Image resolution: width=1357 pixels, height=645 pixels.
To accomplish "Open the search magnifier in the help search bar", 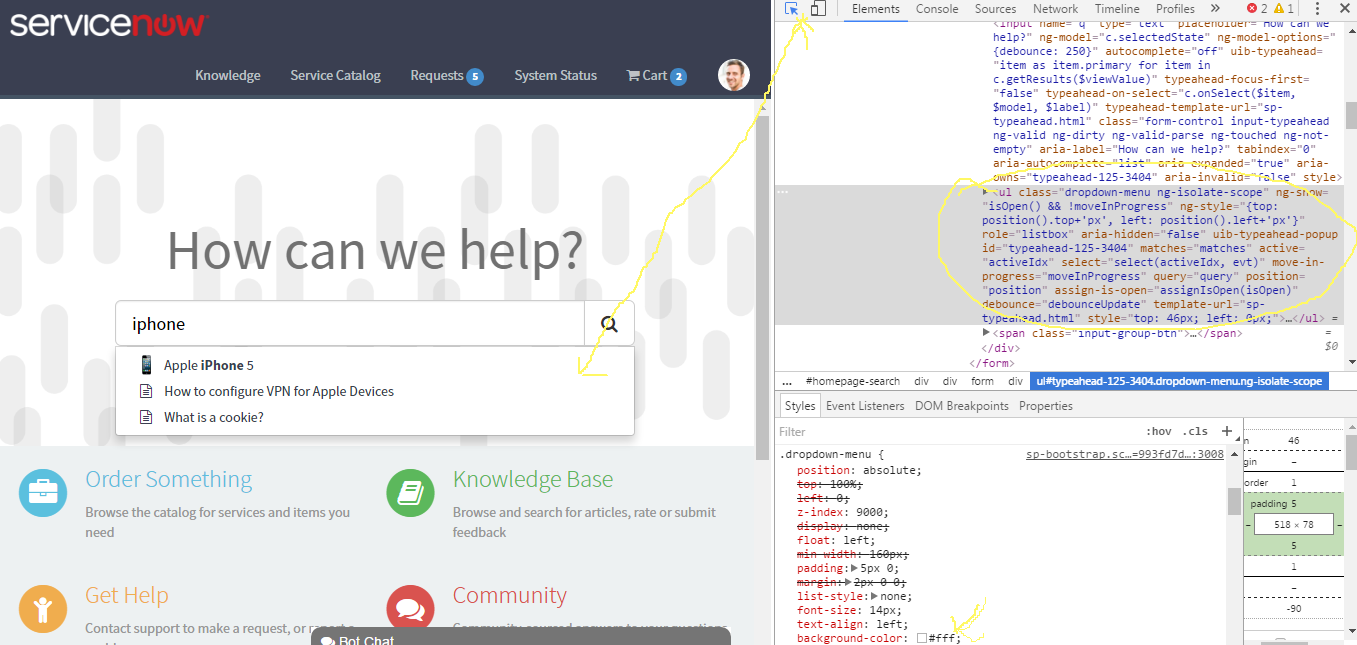I will (609, 323).
